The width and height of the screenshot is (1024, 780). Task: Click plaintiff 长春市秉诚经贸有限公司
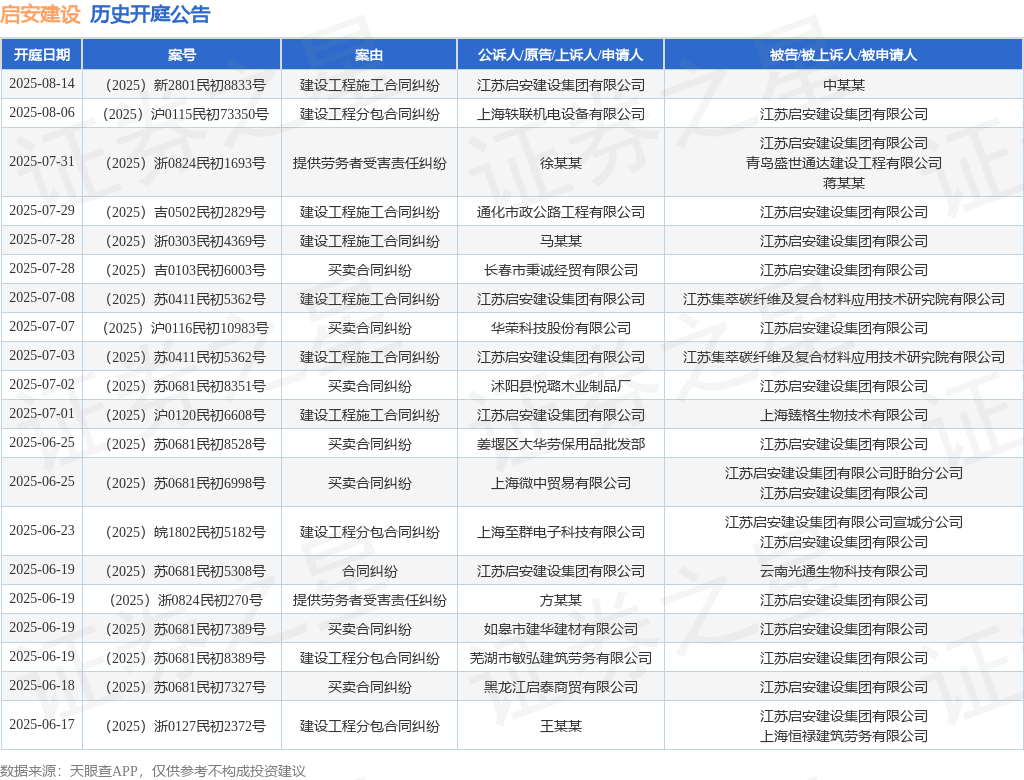561,270
